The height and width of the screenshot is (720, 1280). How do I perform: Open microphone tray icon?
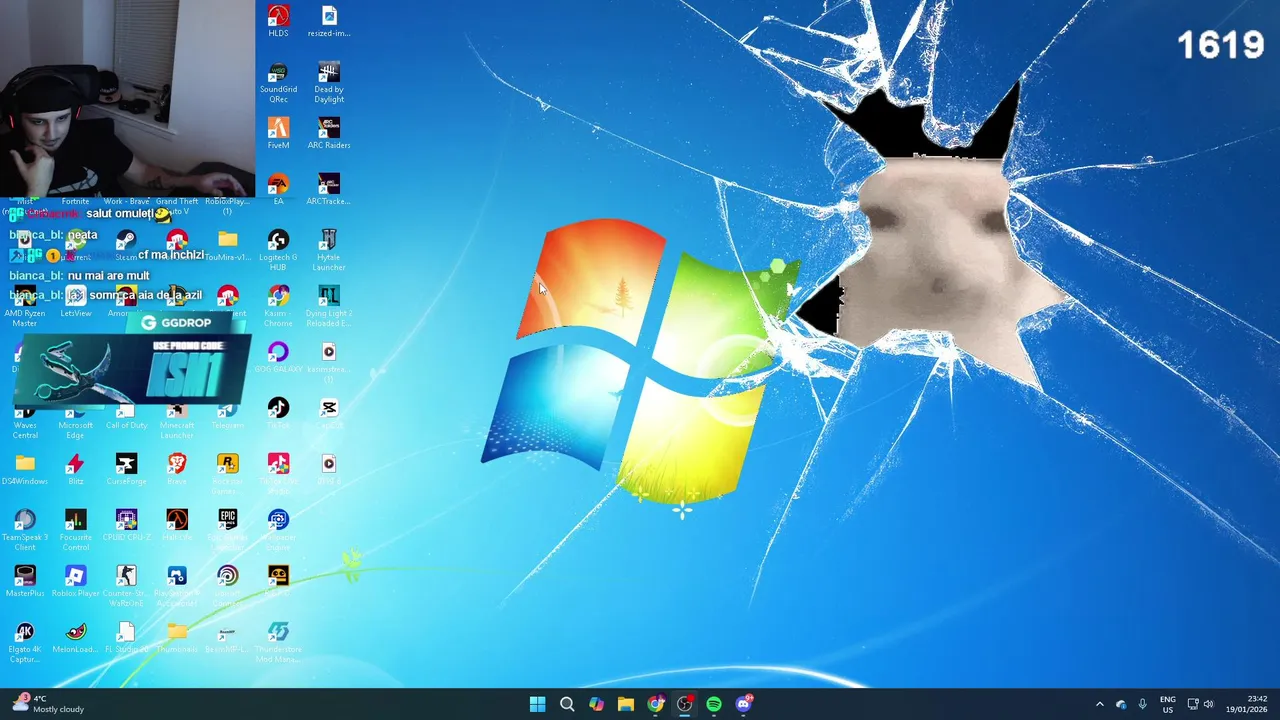tap(1142, 704)
